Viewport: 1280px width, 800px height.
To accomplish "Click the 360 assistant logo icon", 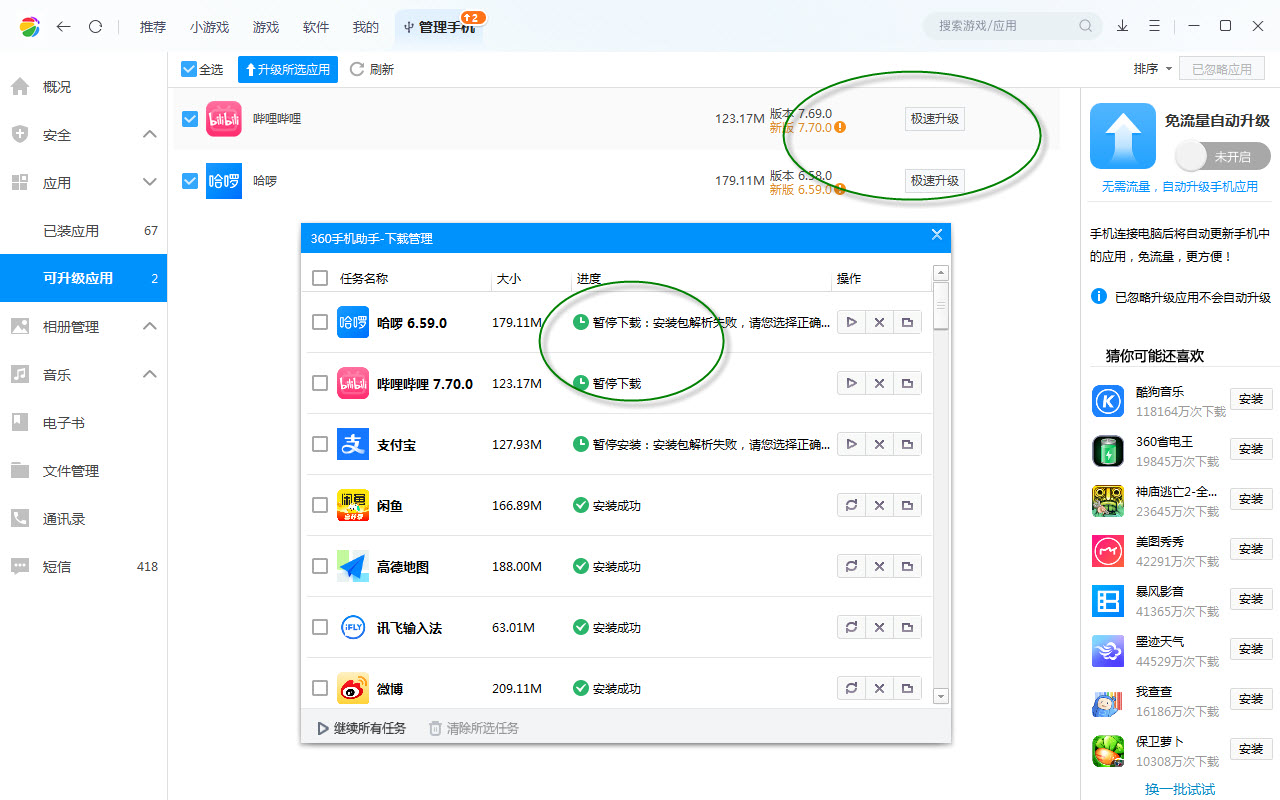I will (x=30, y=26).
